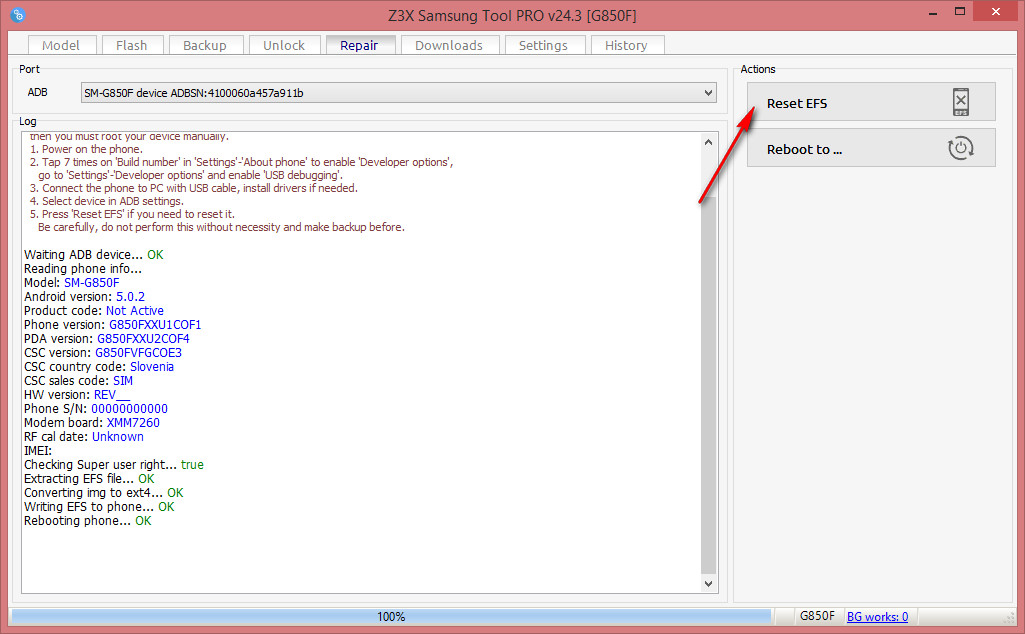Click the Z3X app icon in title bar

click(18, 14)
